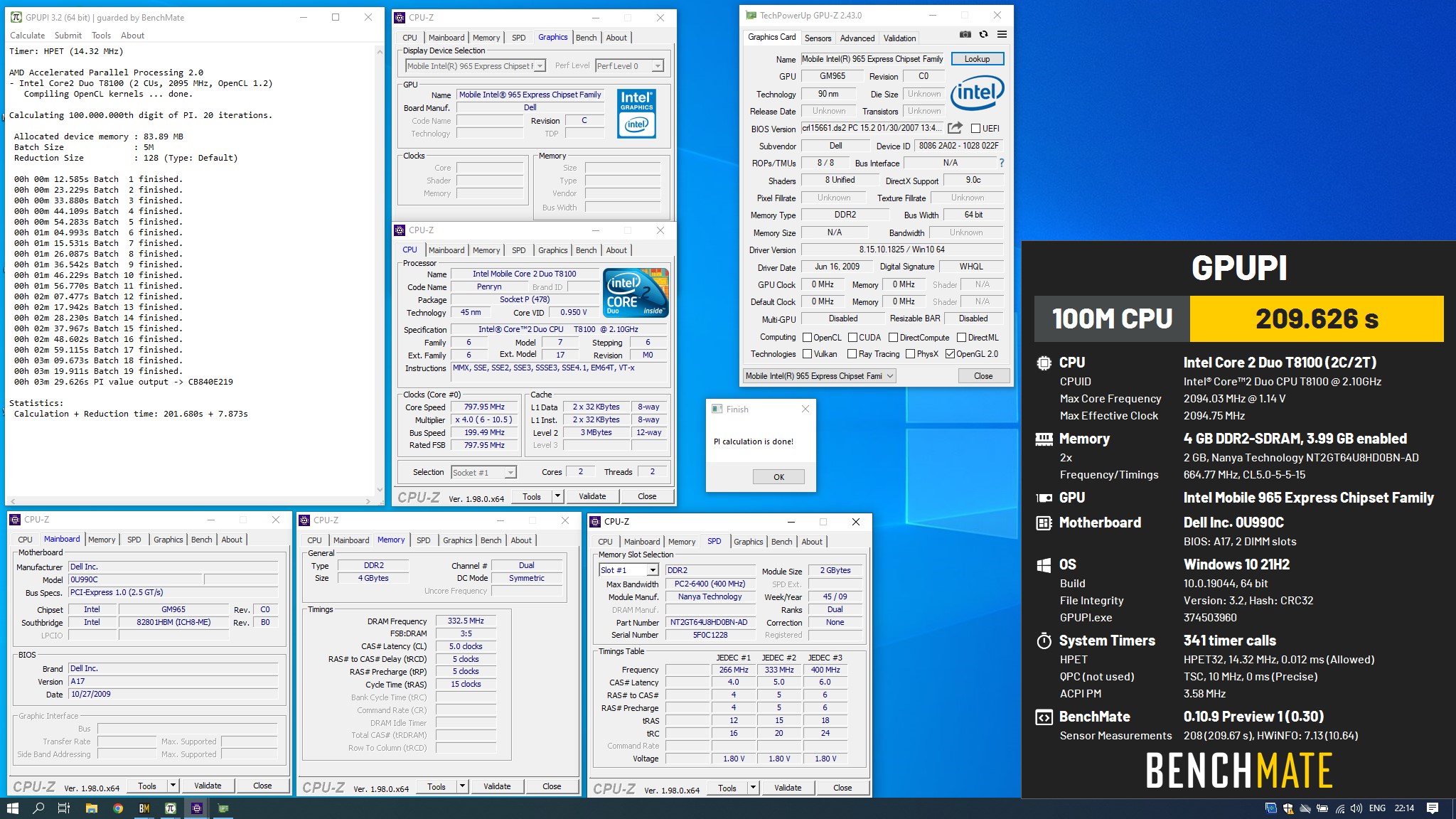Click the Windows Security tray icon
The image size is (1456, 819).
(x=1288, y=808)
